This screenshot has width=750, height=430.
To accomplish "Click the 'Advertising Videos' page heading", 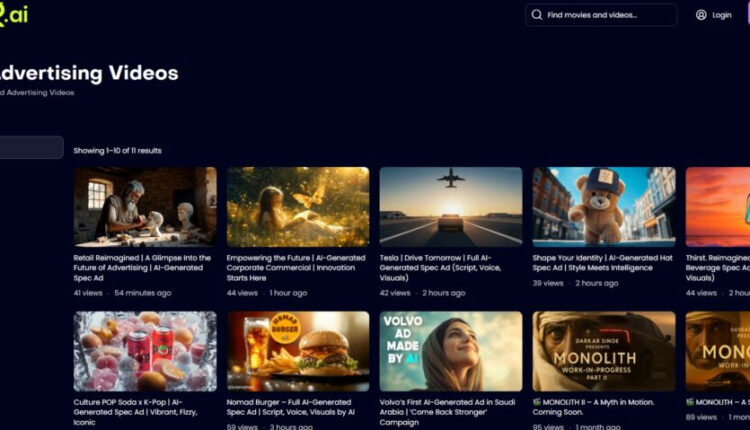I will pyautogui.click(x=88, y=73).
